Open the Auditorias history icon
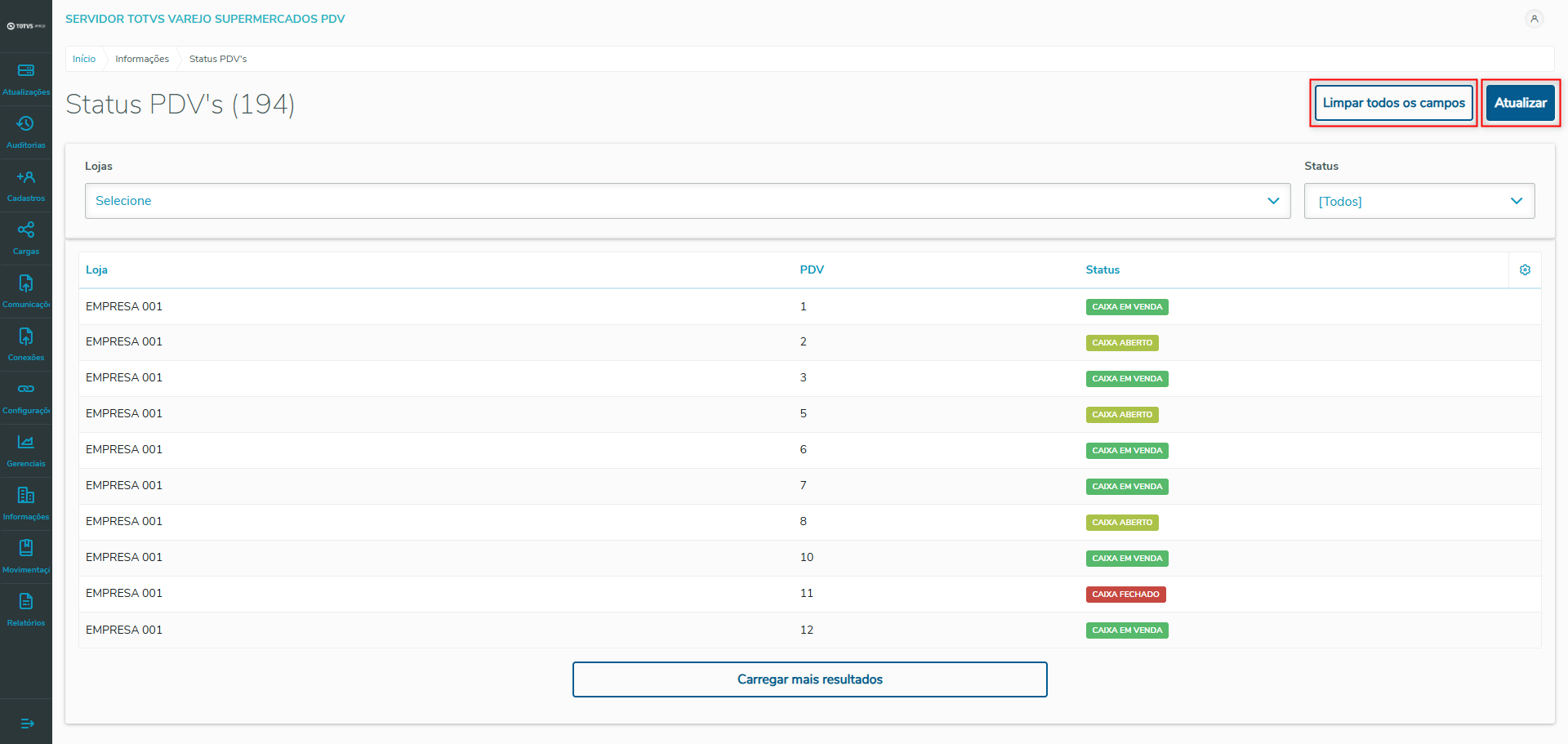This screenshot has width=1568, height=744. (26, 124)
